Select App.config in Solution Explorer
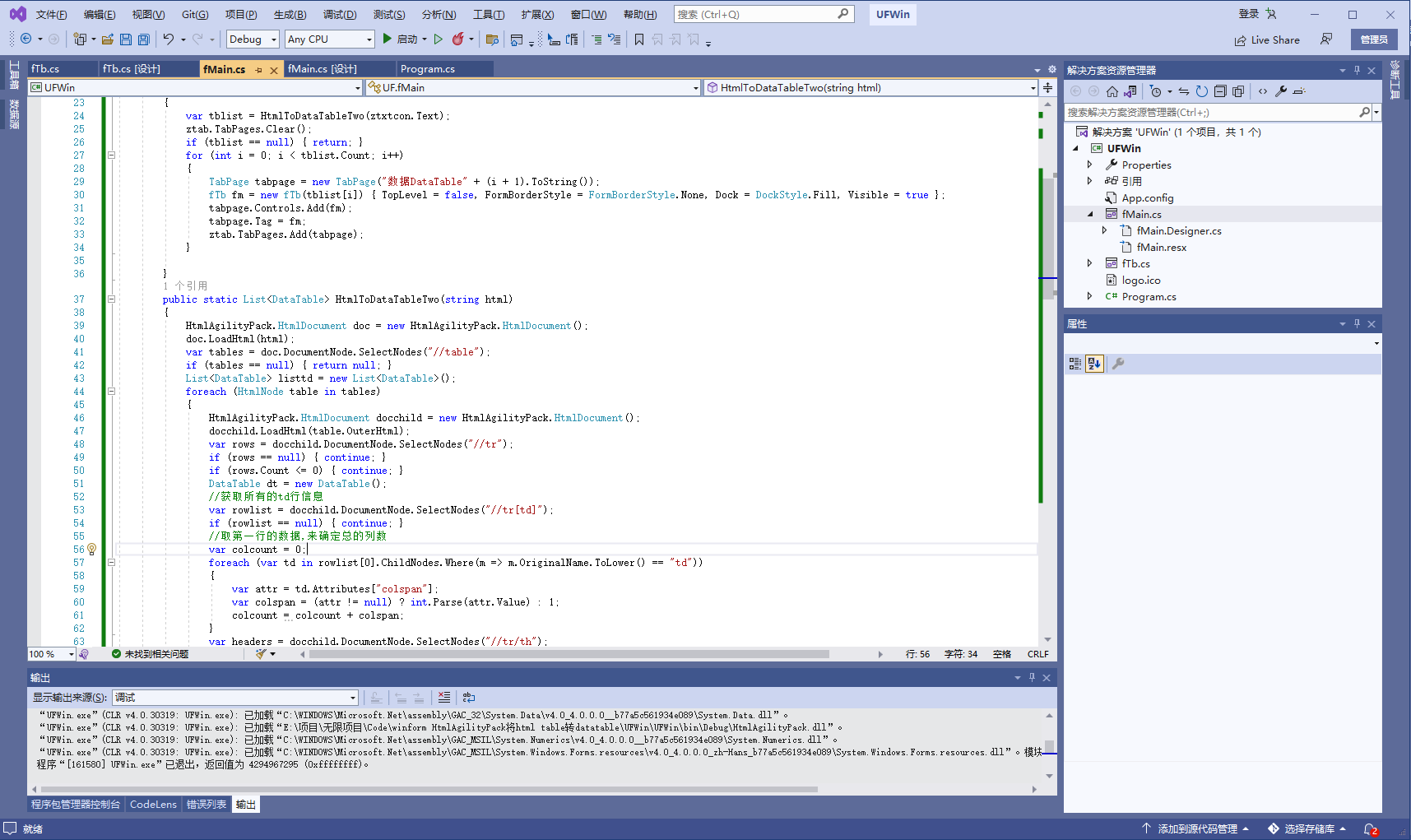1411x840 pixels. [1148, 197]
